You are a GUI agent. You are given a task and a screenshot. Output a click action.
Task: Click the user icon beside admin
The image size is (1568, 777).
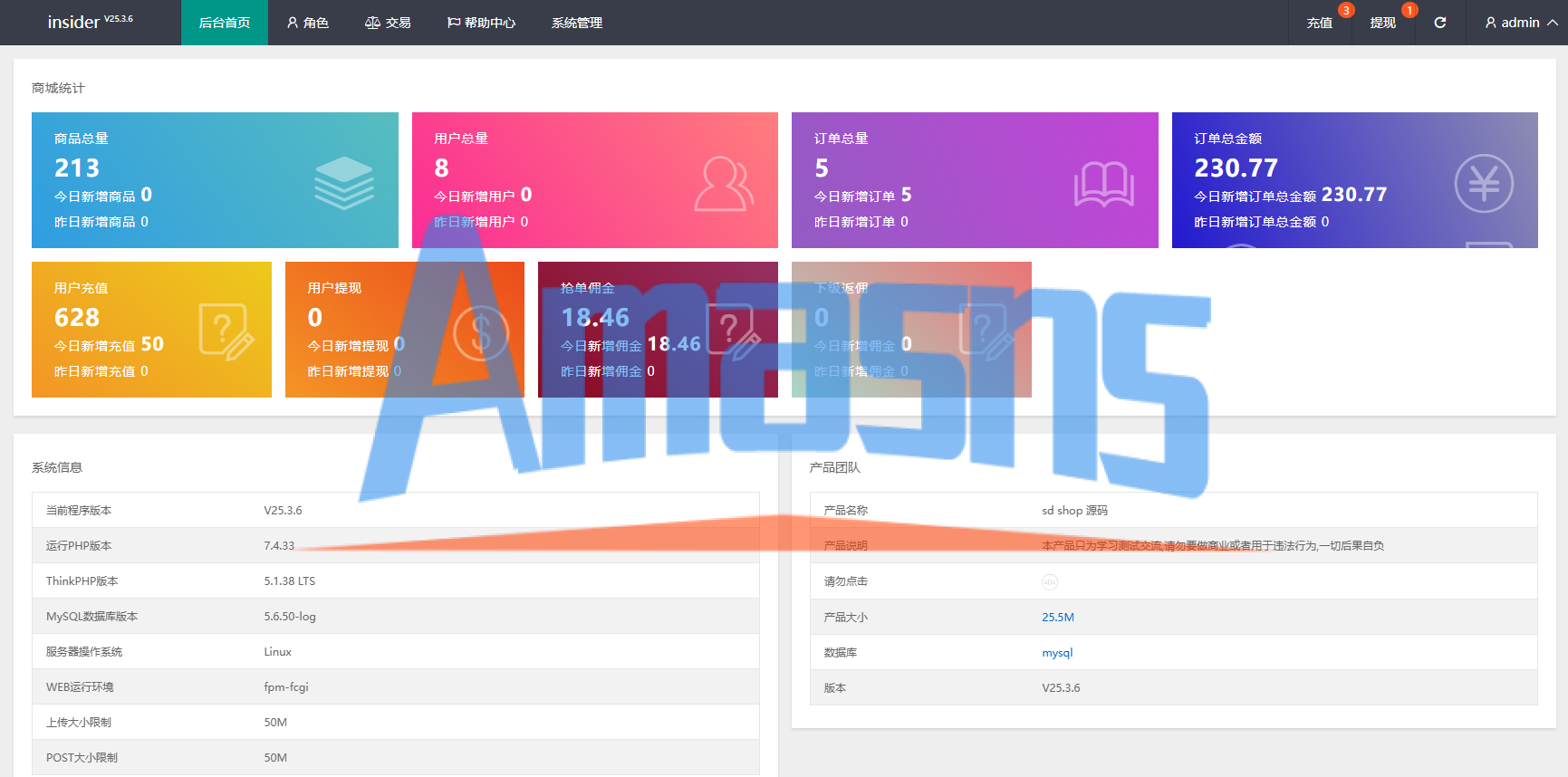click(1491, 23)
